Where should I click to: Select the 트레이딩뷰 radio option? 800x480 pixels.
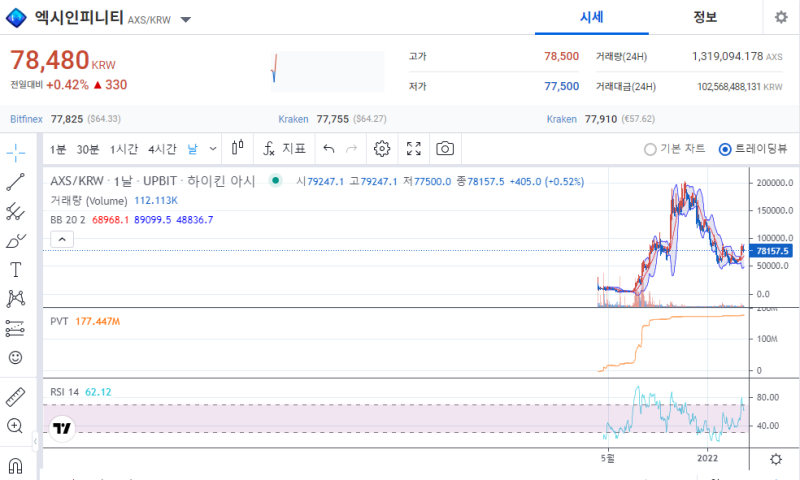(x=753, y=149)
